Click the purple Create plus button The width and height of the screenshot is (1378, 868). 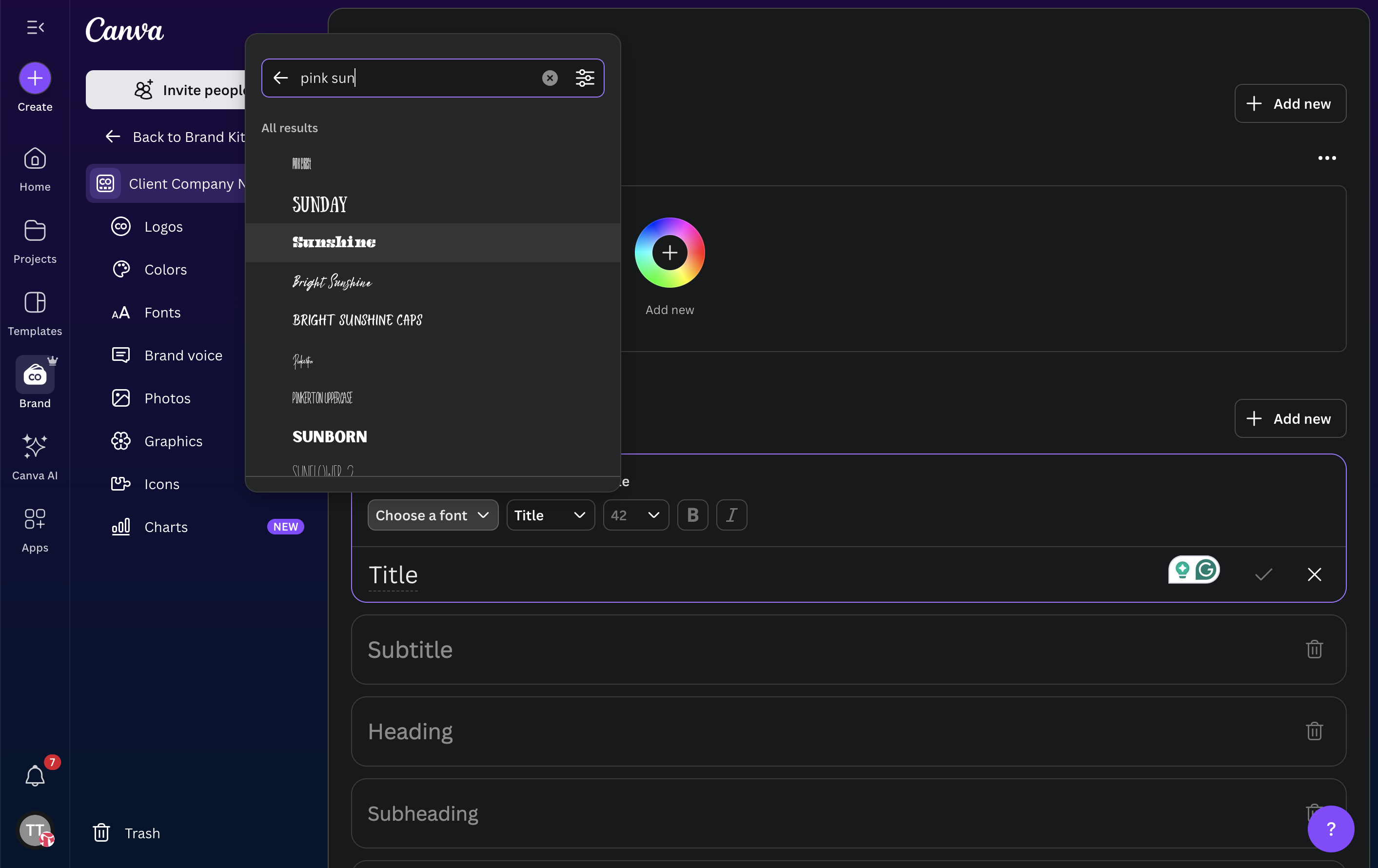click(x=35, y=78)
